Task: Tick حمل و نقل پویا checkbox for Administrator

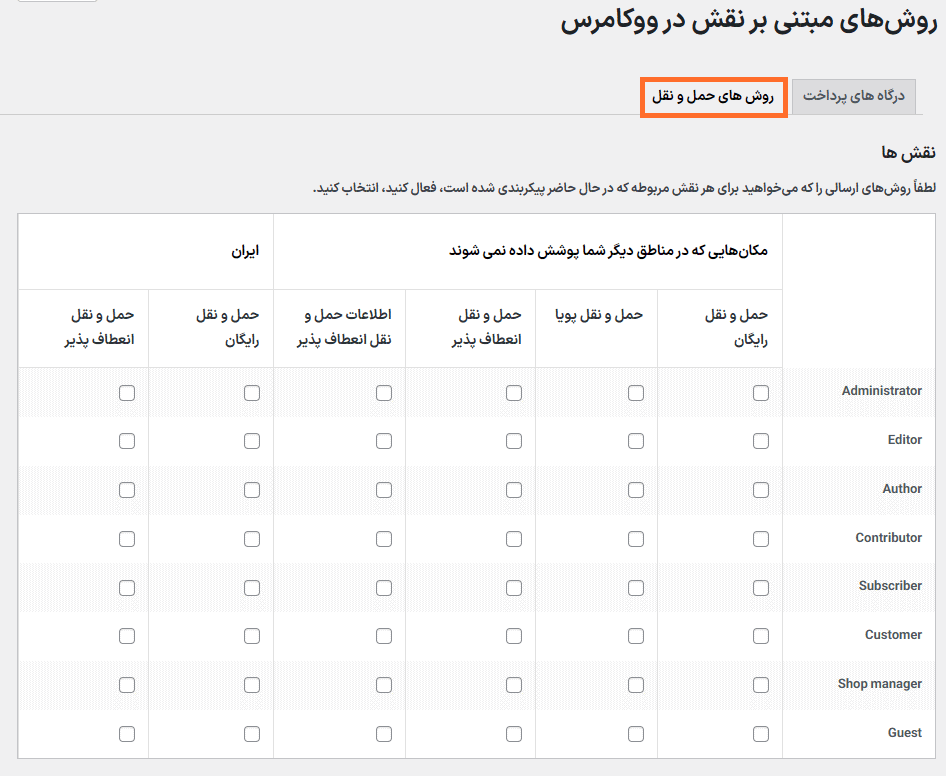Action: click(636, 393)
